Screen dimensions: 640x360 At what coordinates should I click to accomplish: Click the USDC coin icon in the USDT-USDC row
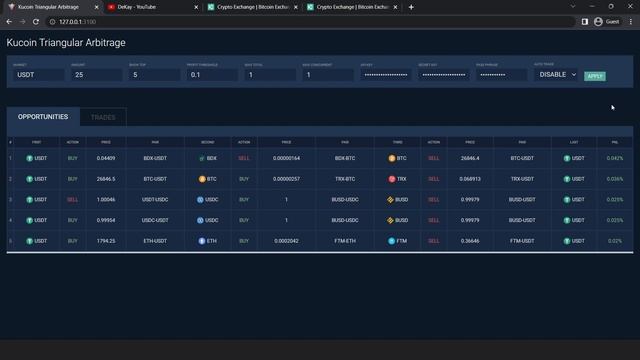tap(200, 200)
